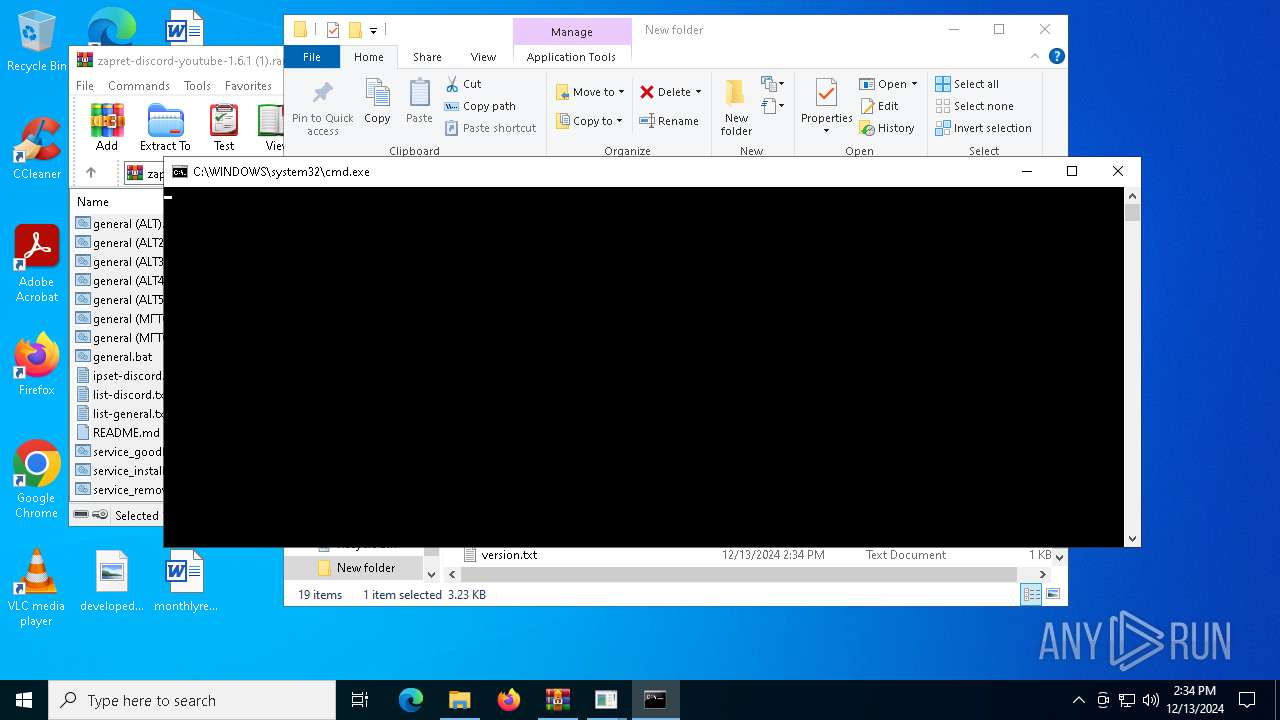The image size is (1280, 720).
Task: Open Adobe Acrobat desktop shortcut
Action: (36, 264)
